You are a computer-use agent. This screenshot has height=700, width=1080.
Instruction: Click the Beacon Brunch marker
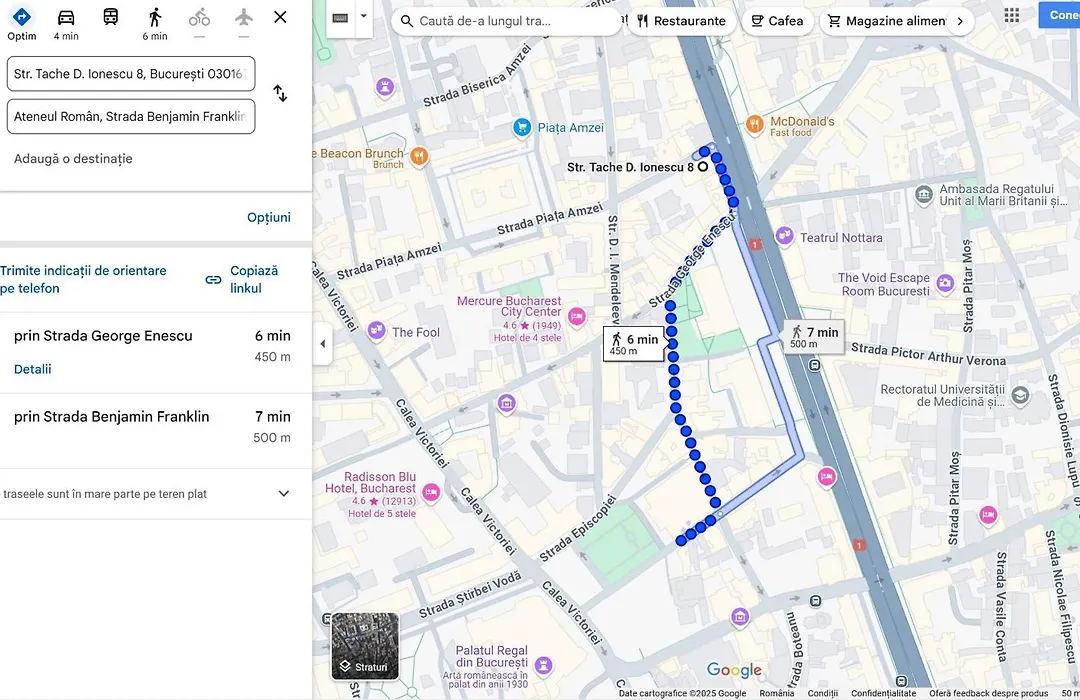(x=419, y=156)
